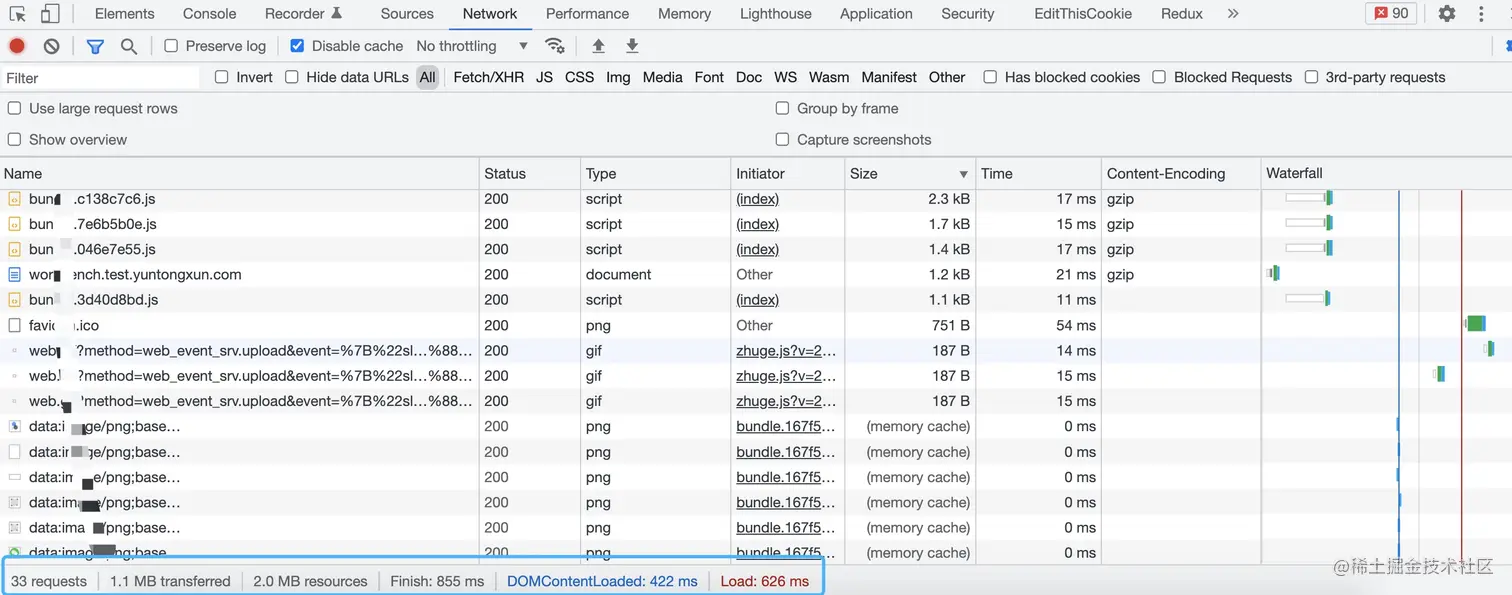Enable Preserve log checkbox
The height and width of the screenshot is (595, 1512).
pyautogui.click(x=171, y=46)
